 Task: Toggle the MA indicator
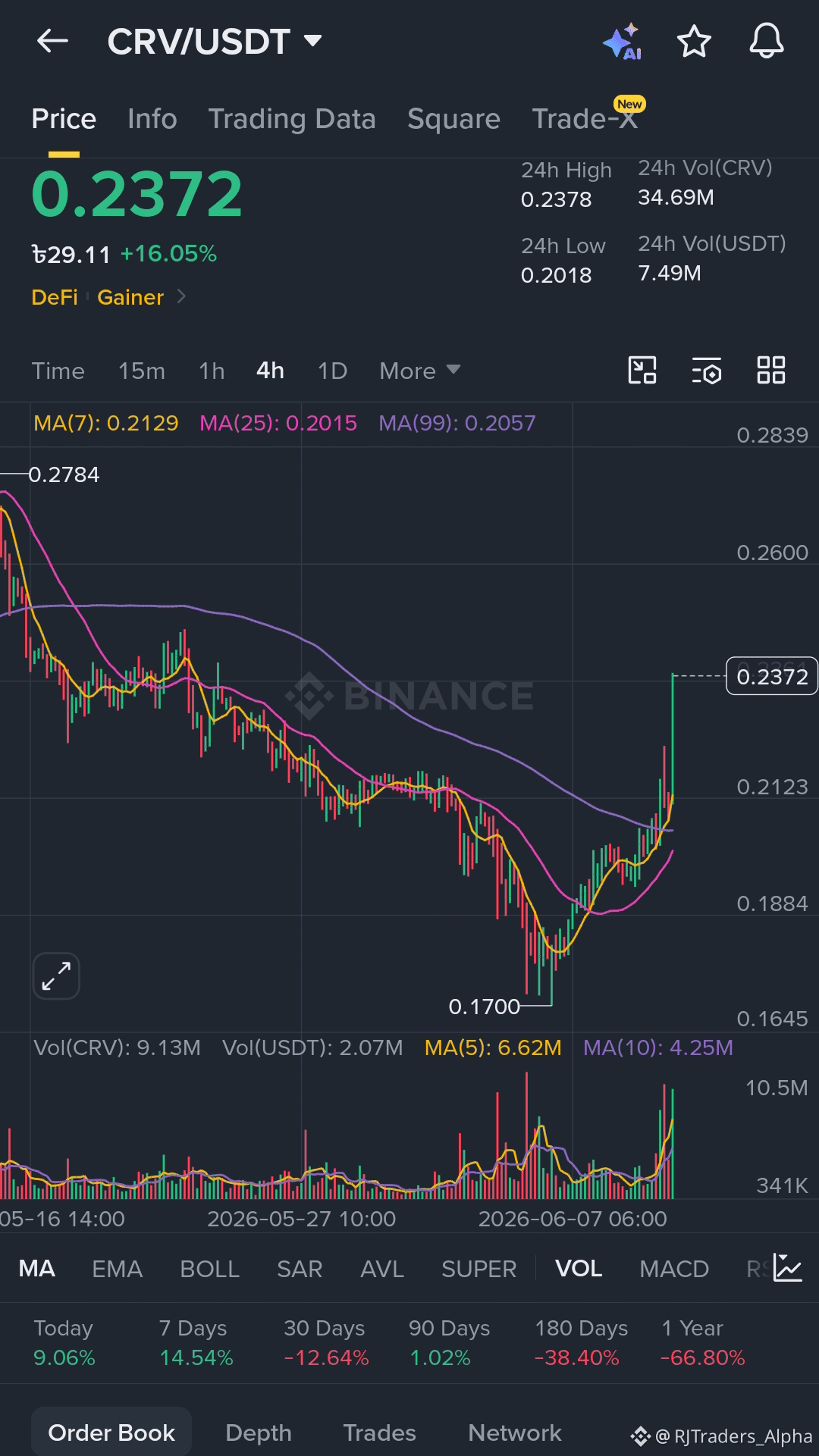pos(36,1268)
